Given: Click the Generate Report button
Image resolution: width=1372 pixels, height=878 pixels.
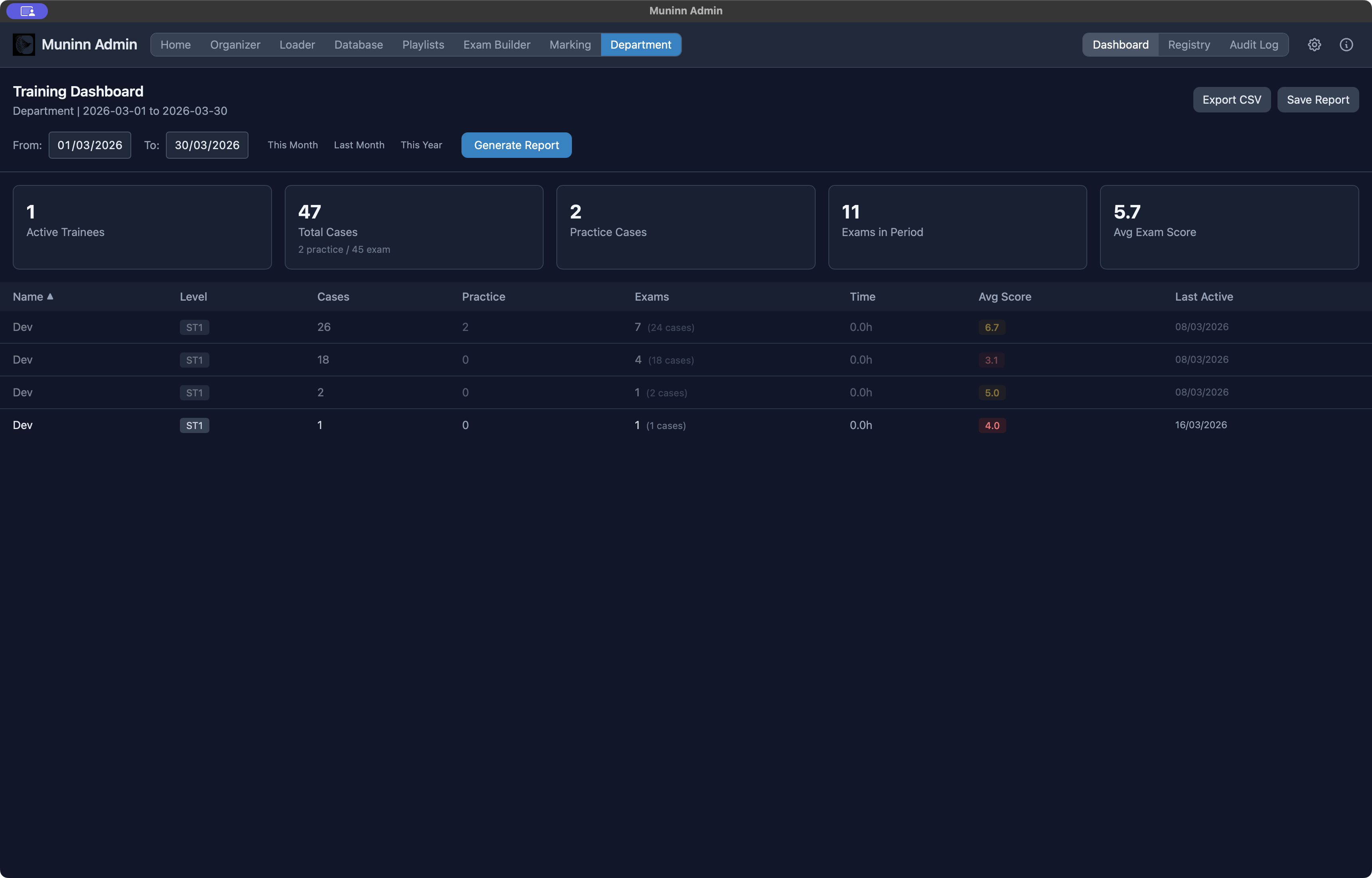Looking at the screenshot, I should coord(516,146).
